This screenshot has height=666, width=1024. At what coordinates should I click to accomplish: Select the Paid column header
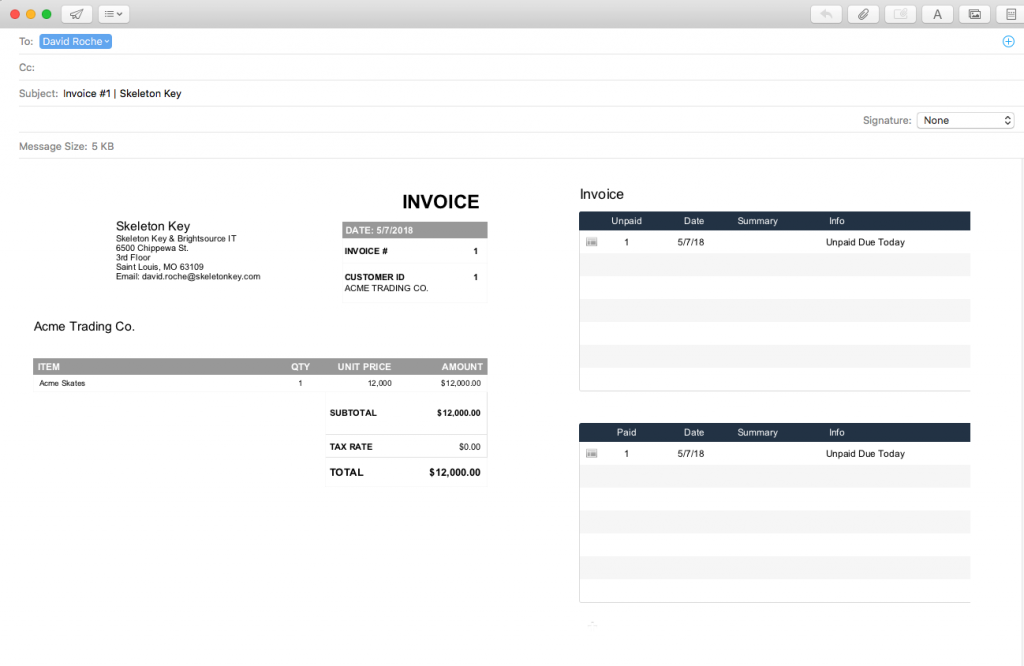point(626,432)
